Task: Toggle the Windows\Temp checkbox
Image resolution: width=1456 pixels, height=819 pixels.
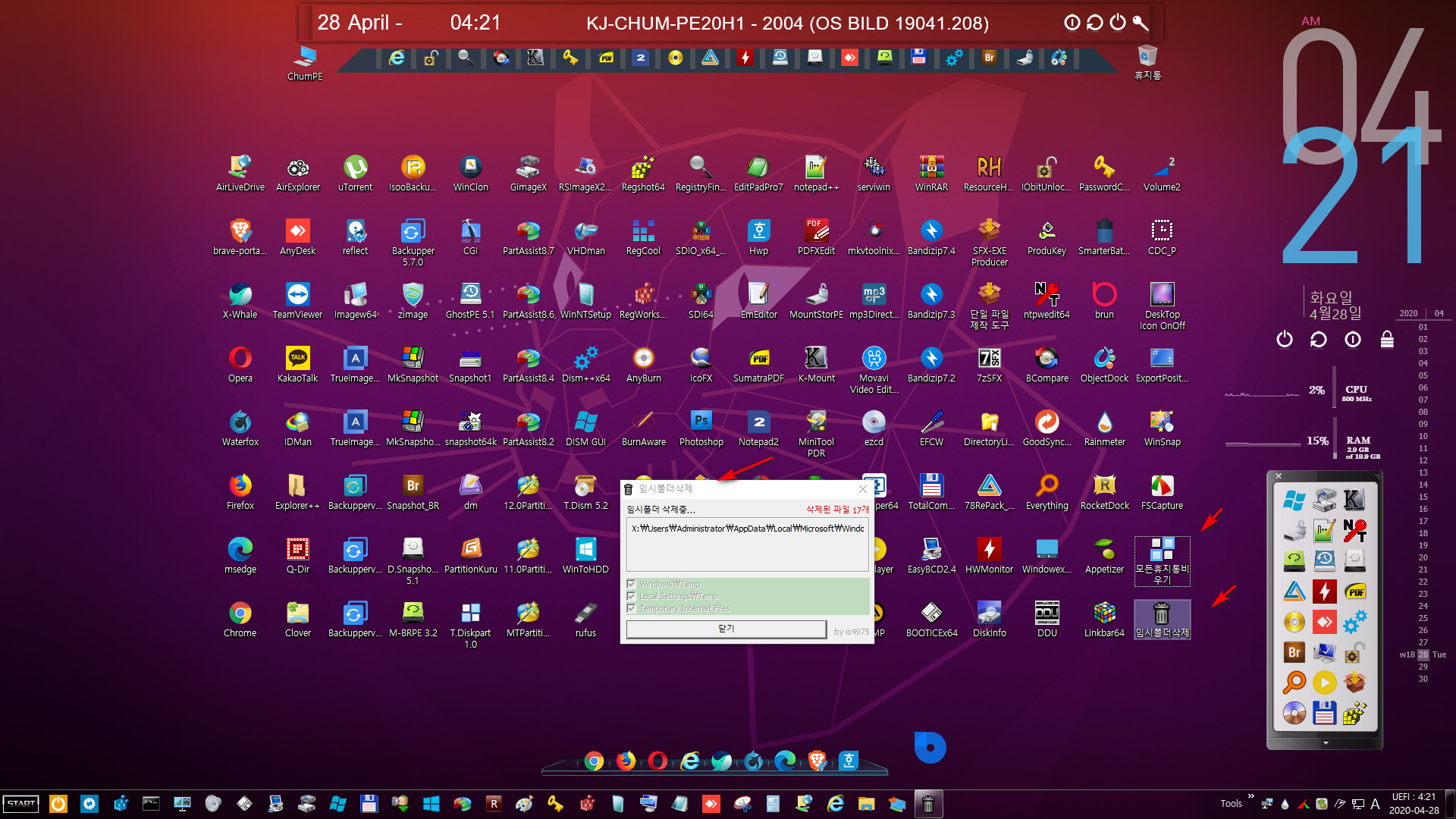Action: (x=631, y=584)
